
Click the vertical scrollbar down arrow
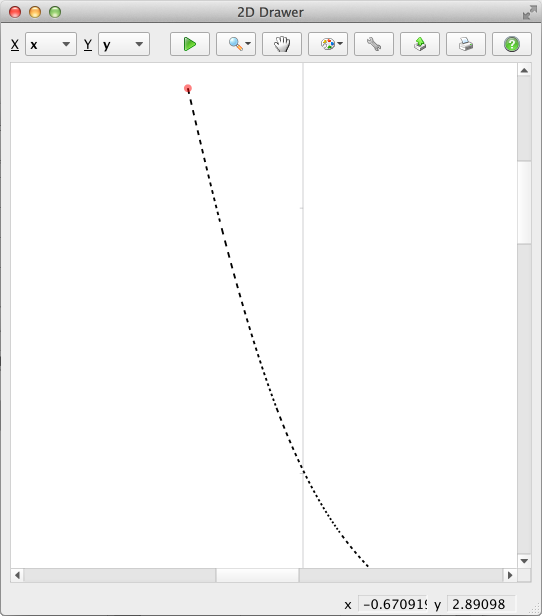[x=524, y=561]
